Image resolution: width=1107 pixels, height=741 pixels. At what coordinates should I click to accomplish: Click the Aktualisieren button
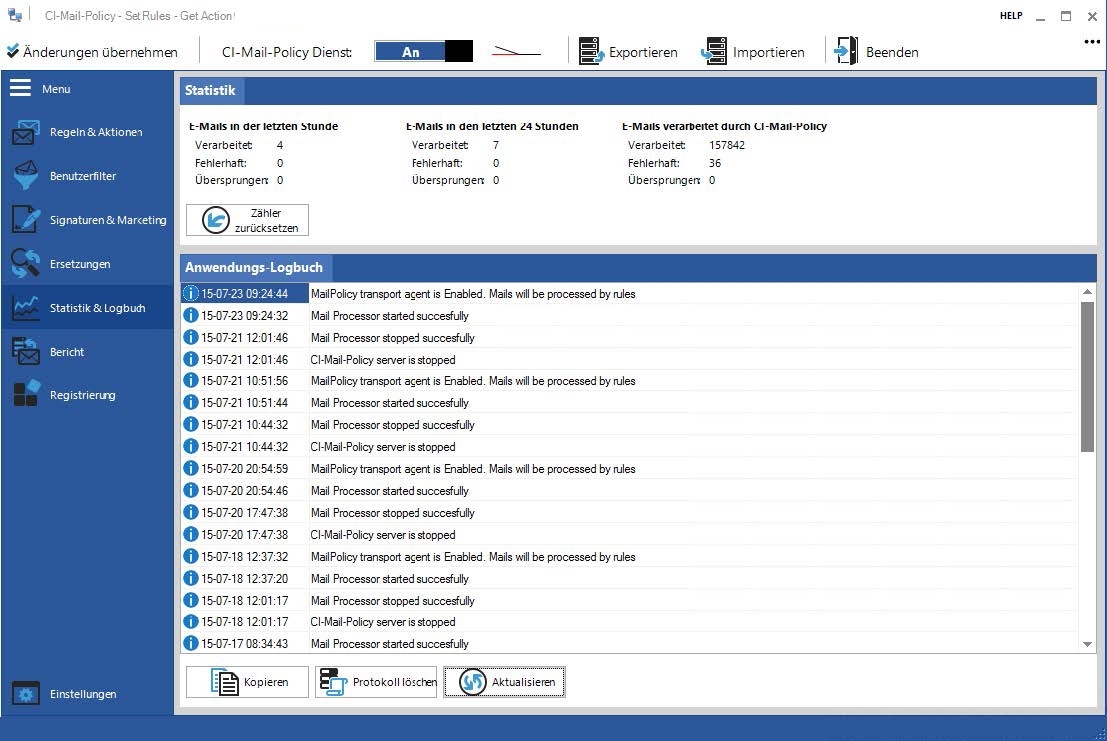click(504, 682)
